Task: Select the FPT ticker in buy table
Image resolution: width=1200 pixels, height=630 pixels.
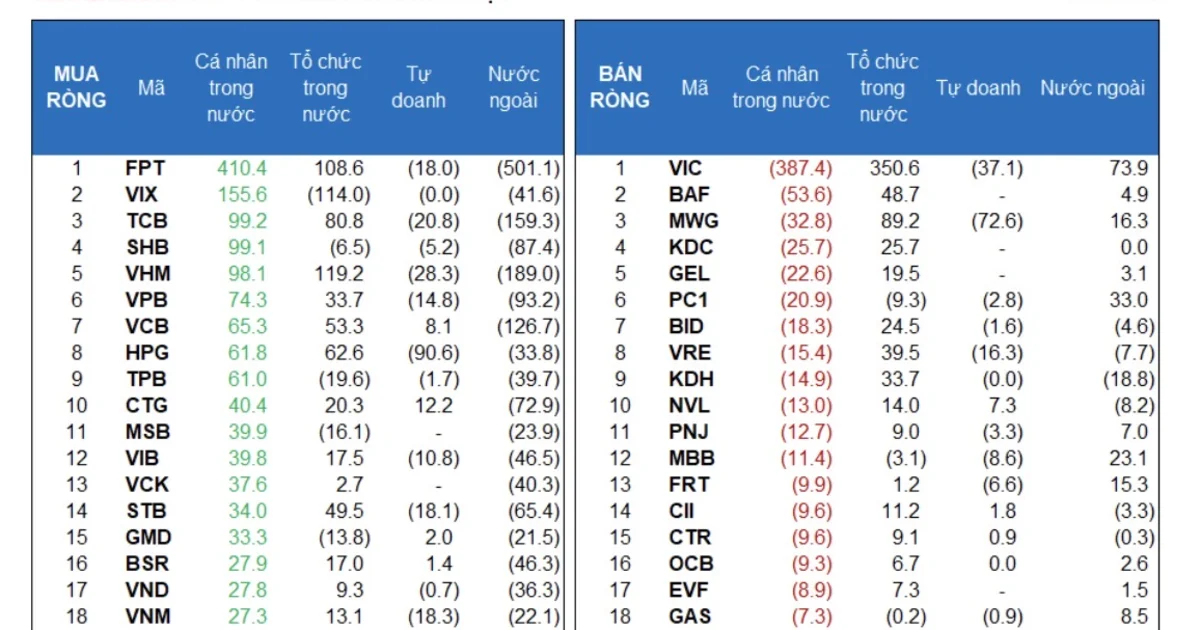Action: [145, 168]
